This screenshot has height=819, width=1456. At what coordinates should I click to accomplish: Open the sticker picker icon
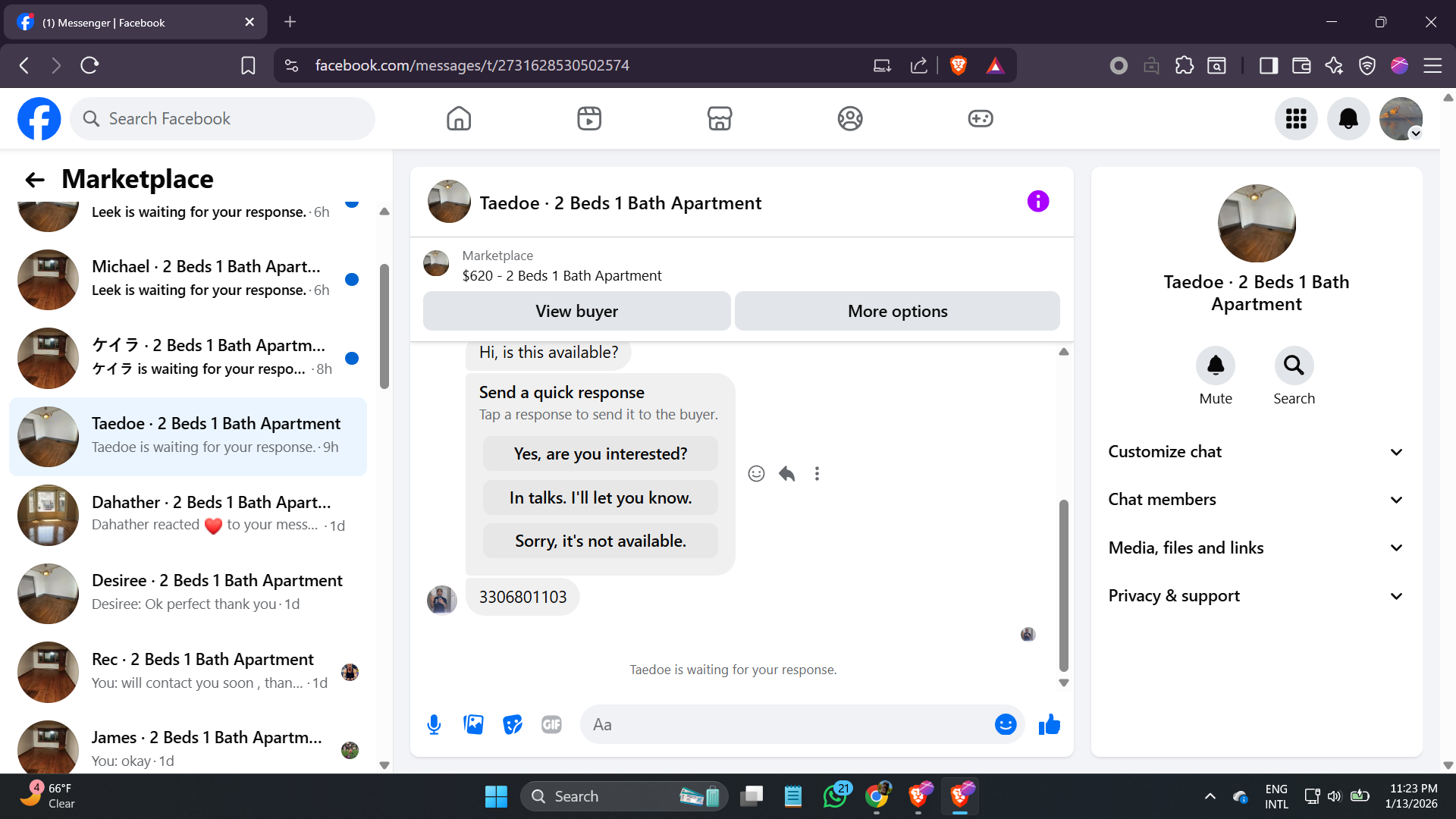pyautogui.click(x=513, y=725)
